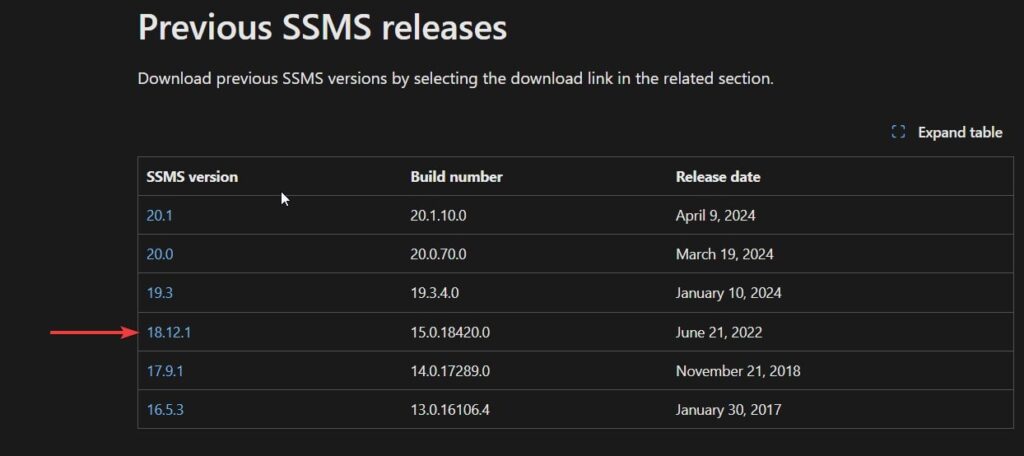Click the April 9, 2024 release date
This screenshot has width=1024, height=456.
click(718, 215)
